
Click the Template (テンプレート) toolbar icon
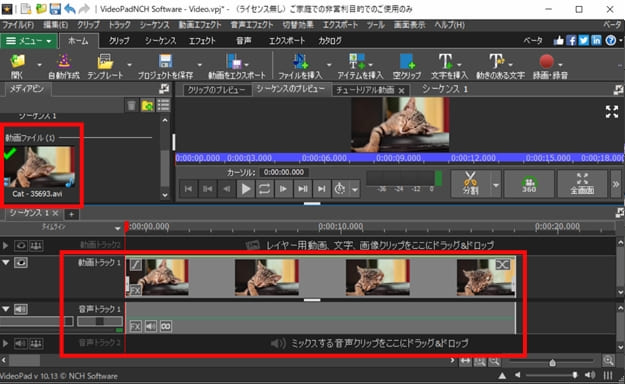[x=105, y=61]
